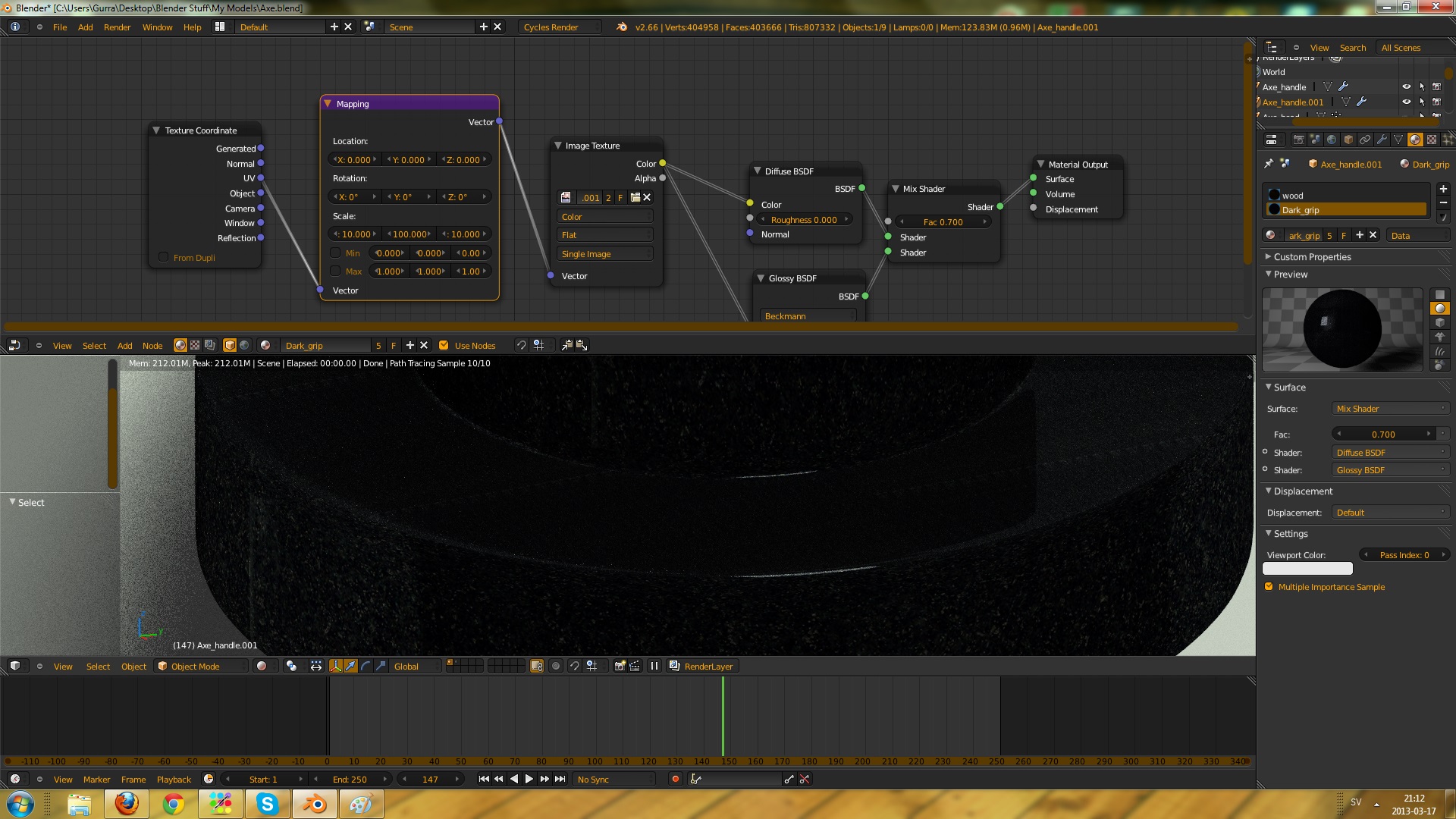Image resolution: width=1456 pixels, height=819 pixels.
Task: Enable From Dupli in Texture Coordinate node
Action: coord(163,257)
